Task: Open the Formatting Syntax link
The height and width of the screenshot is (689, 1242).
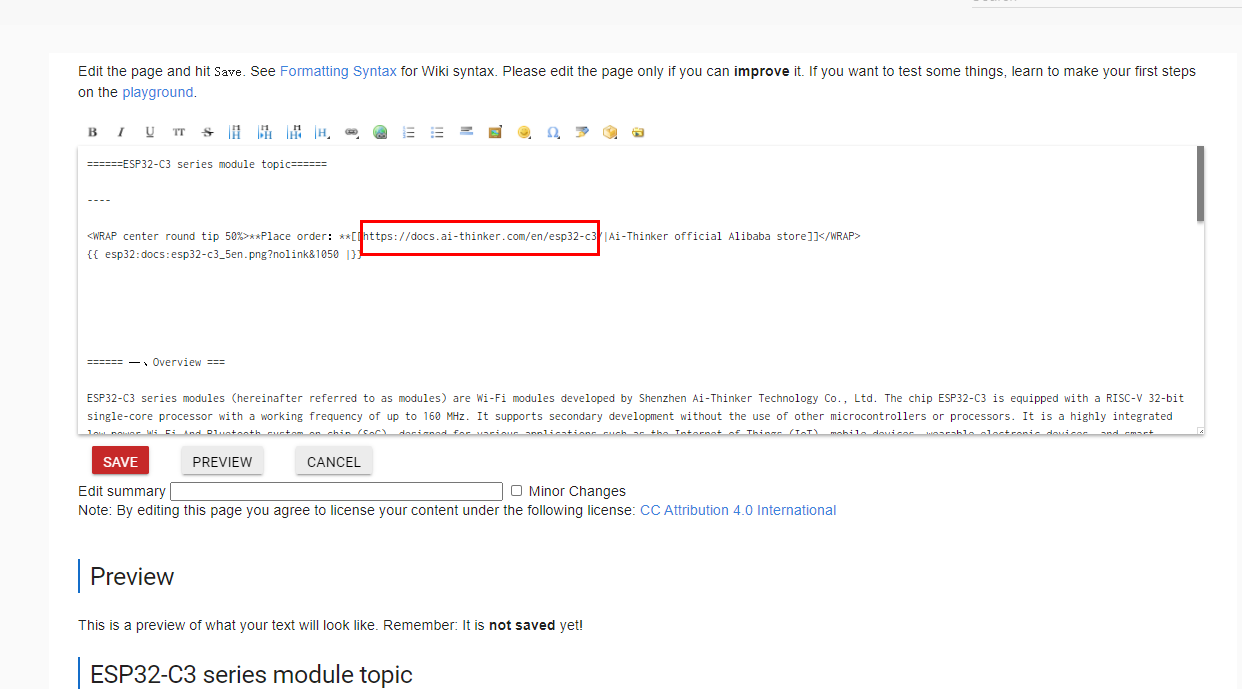Action: (338, 71)
